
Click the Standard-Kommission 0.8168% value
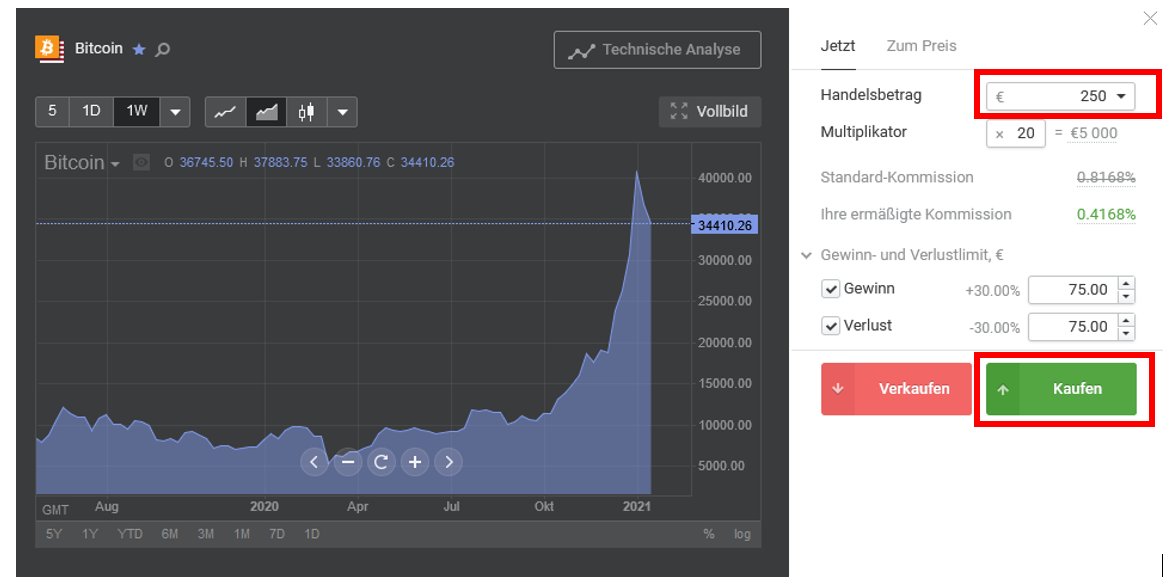coord(1106,178)
